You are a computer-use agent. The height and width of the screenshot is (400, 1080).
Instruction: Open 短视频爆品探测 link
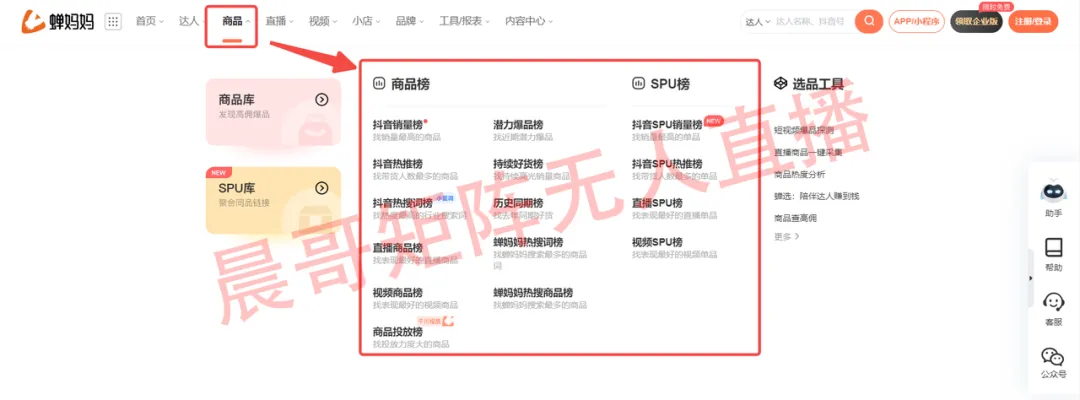tap(803, 129)
